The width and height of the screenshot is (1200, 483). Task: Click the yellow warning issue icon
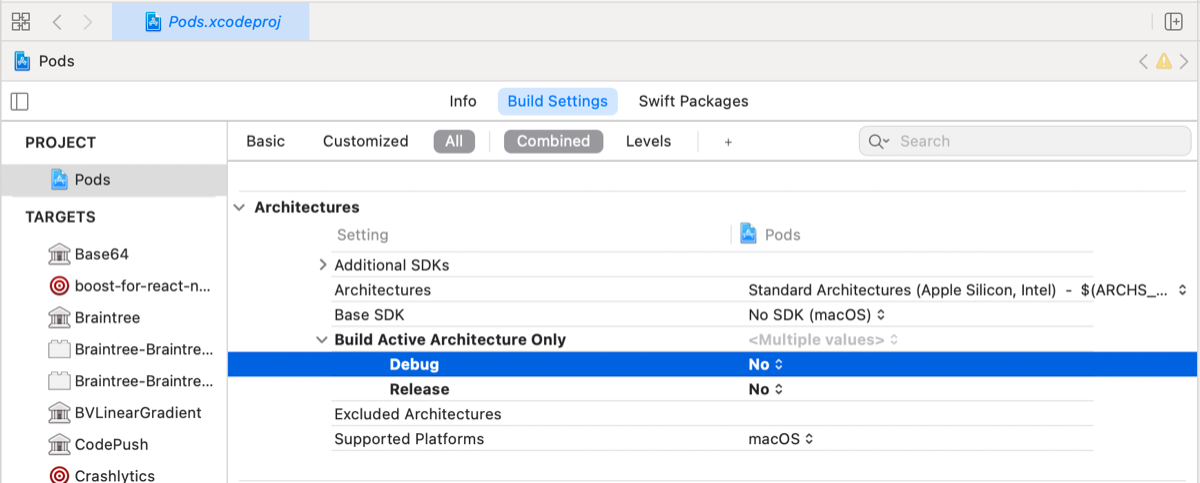[x=1163, y=61]
